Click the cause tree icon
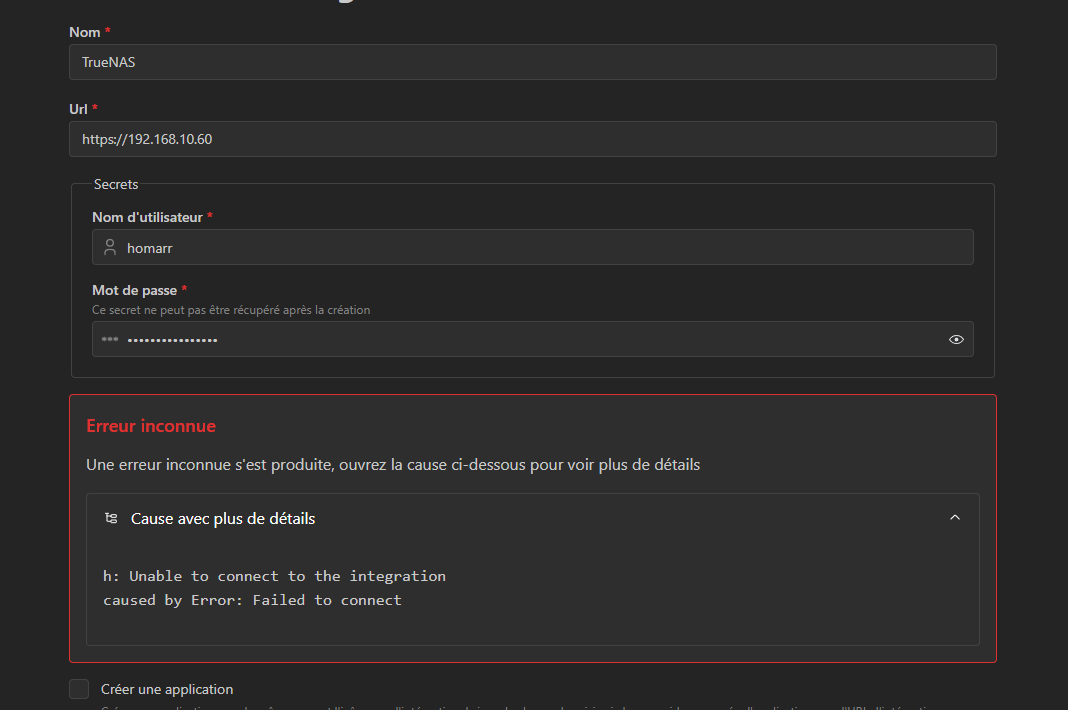This screenshot has height=710, width=1068. tap(111, 519)
